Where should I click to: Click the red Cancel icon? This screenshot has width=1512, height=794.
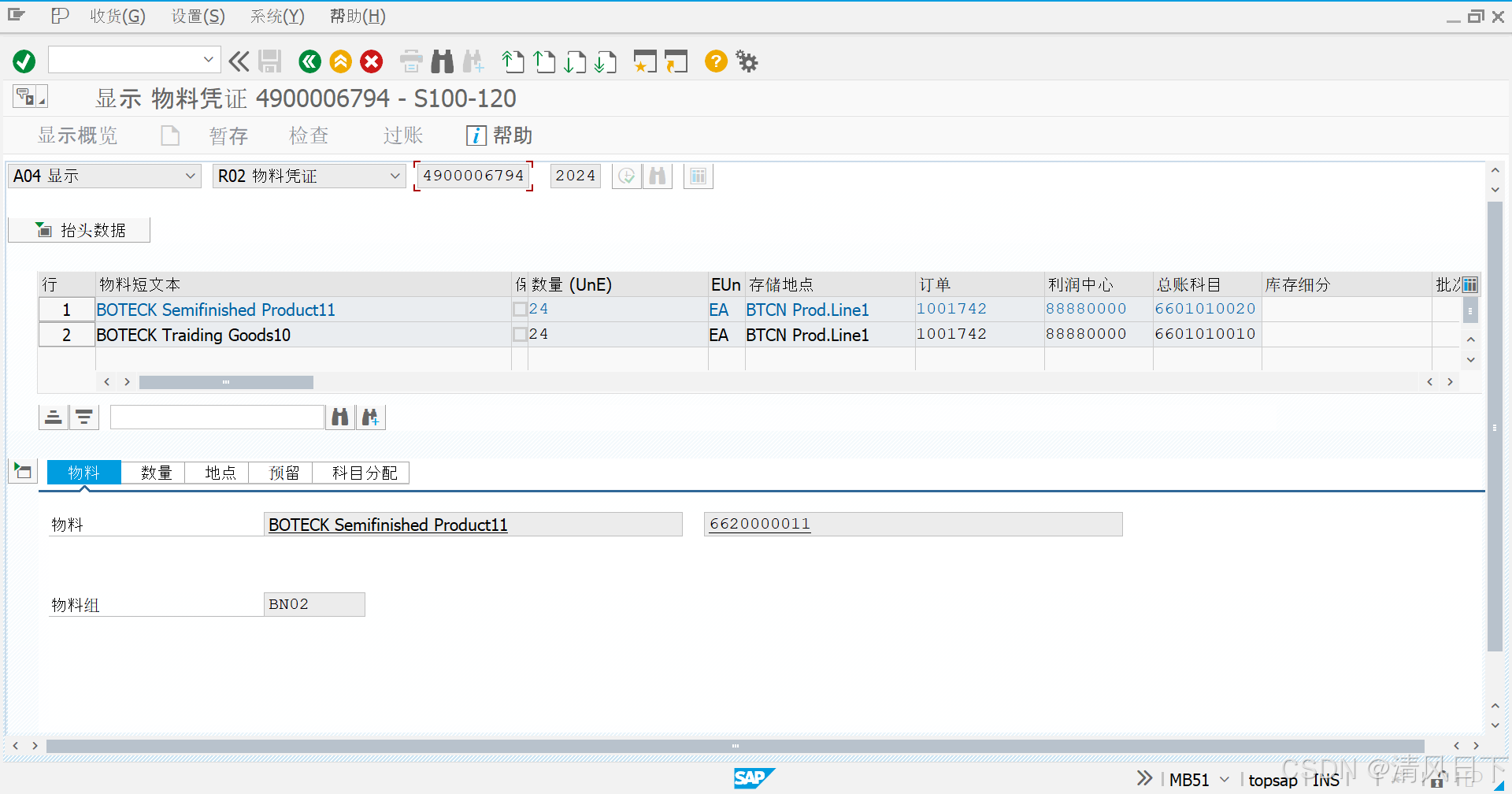click(372, 61)
